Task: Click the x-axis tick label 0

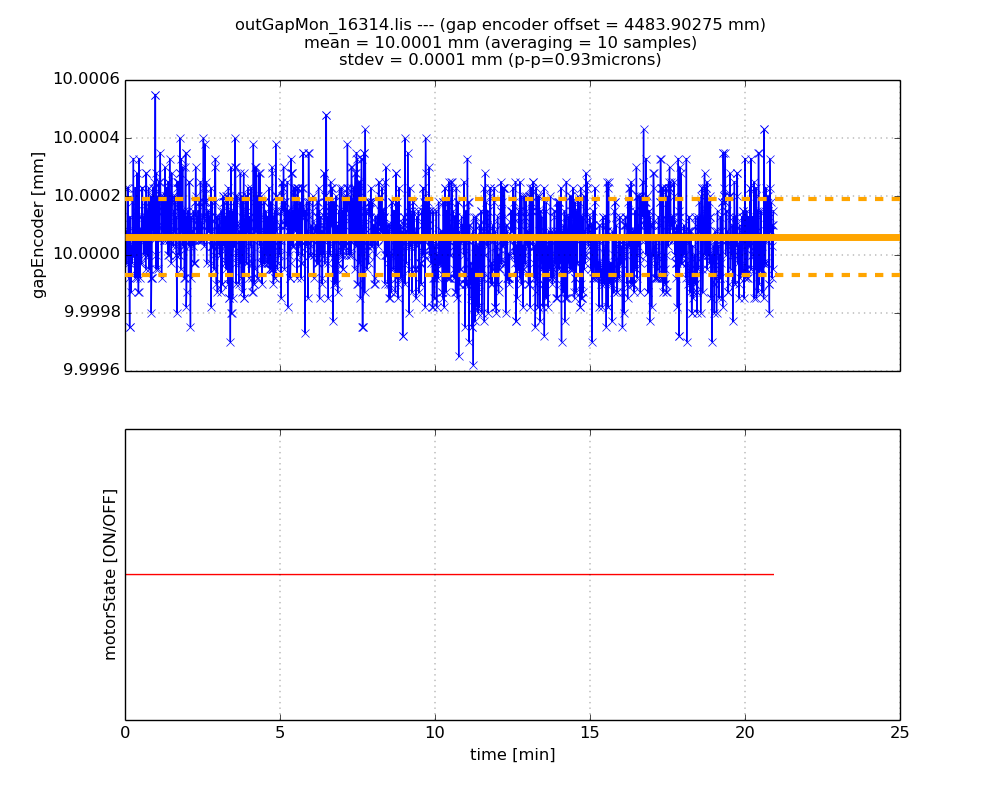Action: (x=125, y=733)
